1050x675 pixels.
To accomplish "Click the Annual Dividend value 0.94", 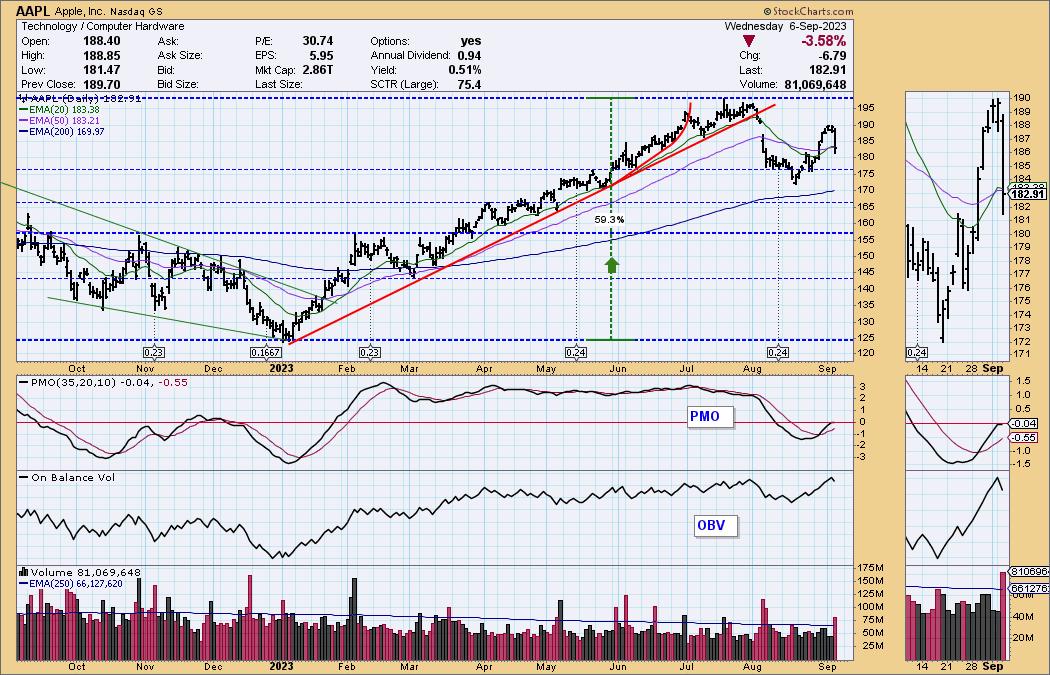I will coord(469,56).
